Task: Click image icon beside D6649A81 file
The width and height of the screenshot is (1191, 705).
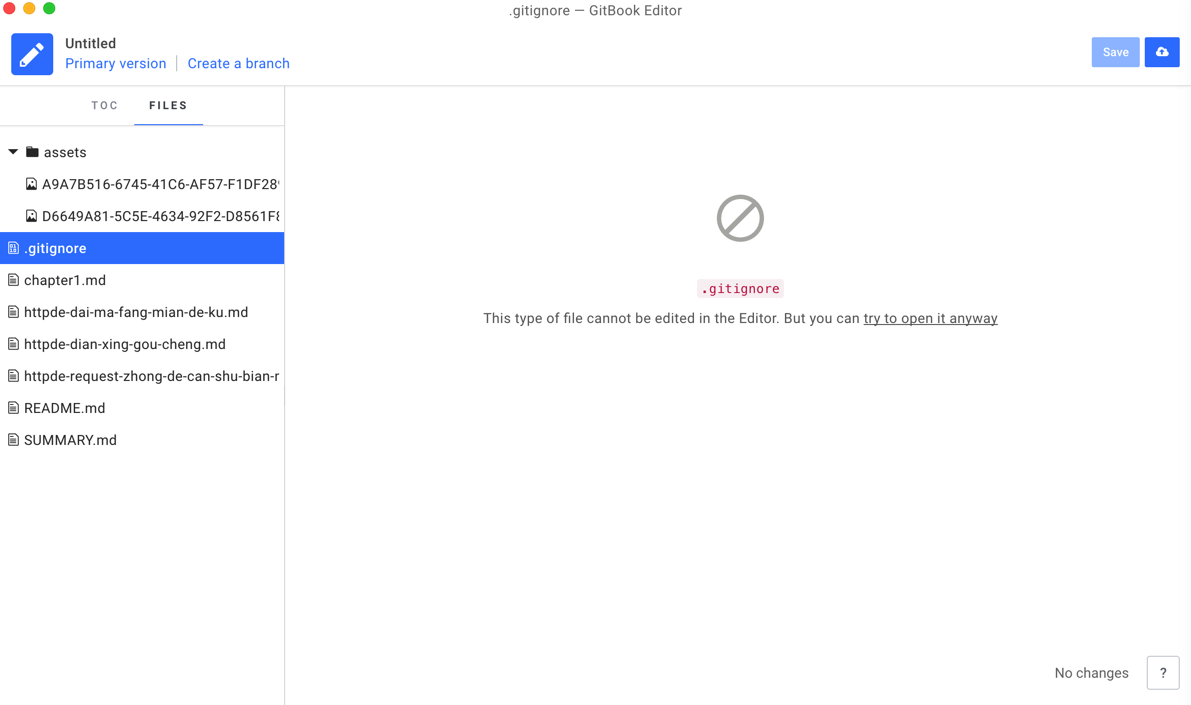Action: click(31, 216)
